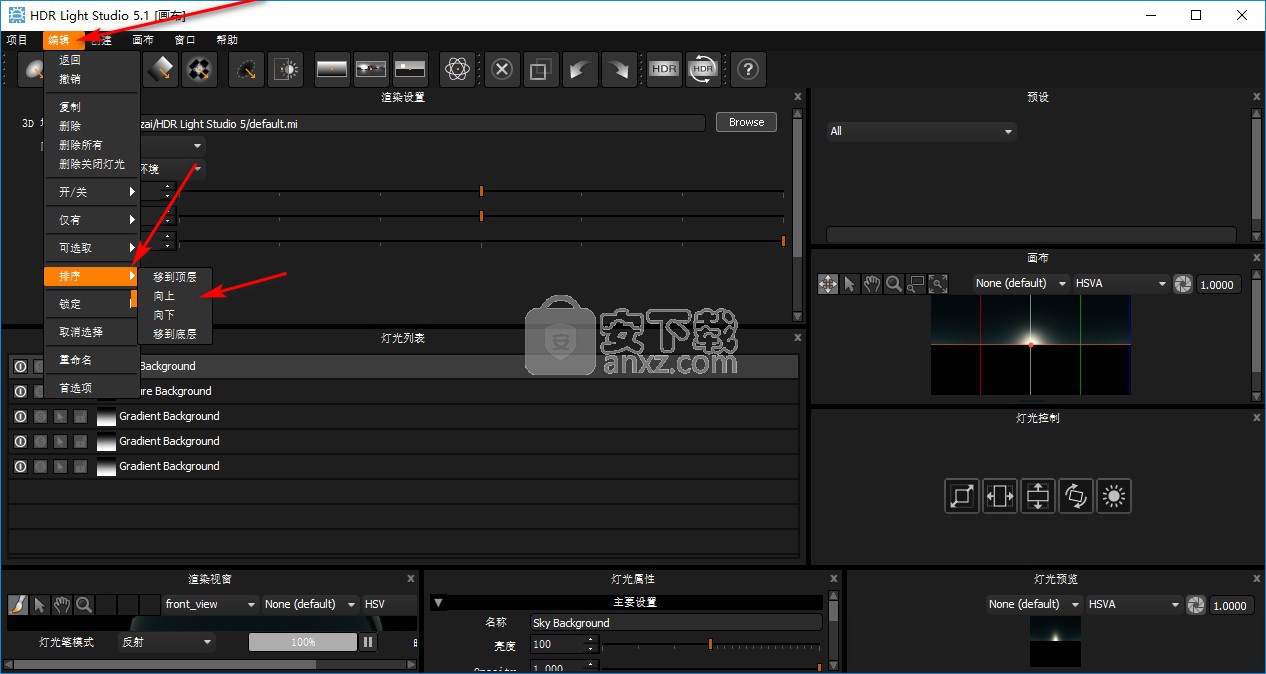Toggle selectable arrow for first Gradient Background
This screenshot has width=1266, height=674.
point(60,416)
